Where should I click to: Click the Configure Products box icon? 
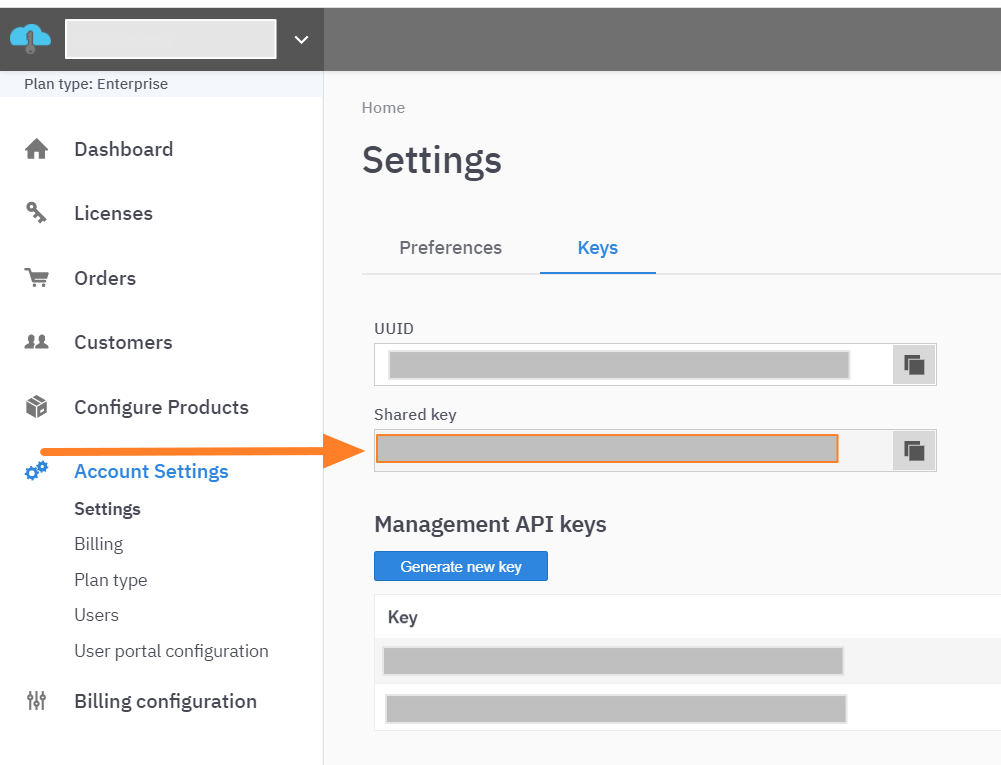pos(37,407)
